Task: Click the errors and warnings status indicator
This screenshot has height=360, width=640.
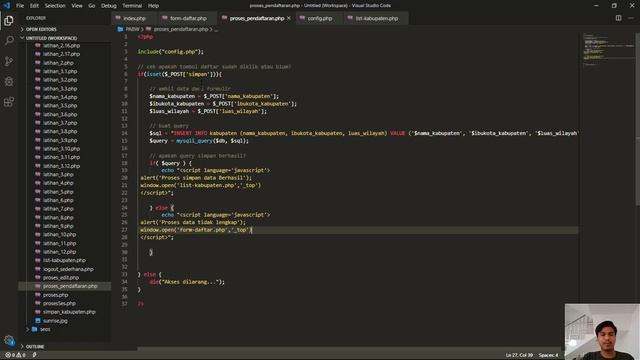Action: pos(15,355)
